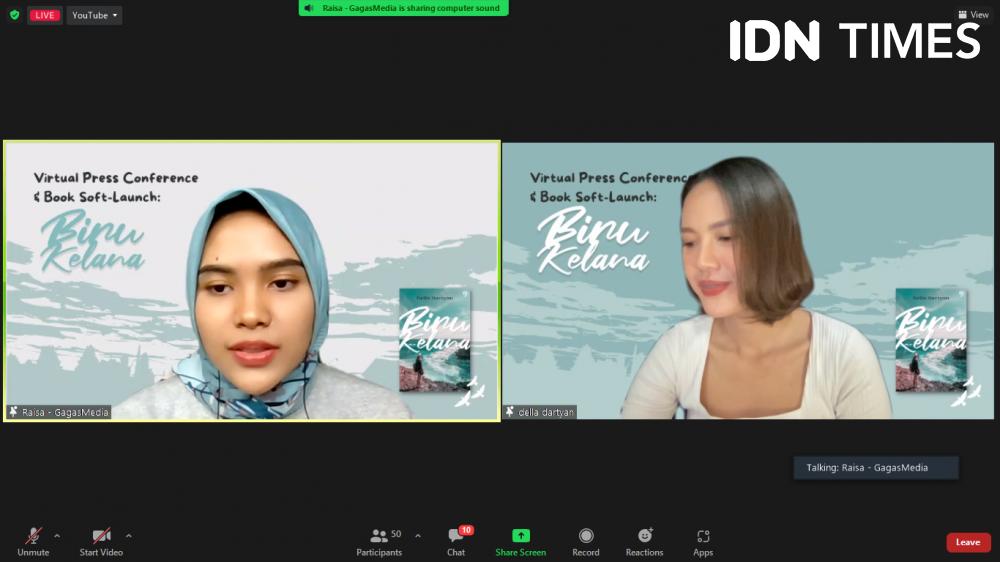Click the pin icon on della dartyan's tile
Screen dimensions: 1000x562
(510, 412)
